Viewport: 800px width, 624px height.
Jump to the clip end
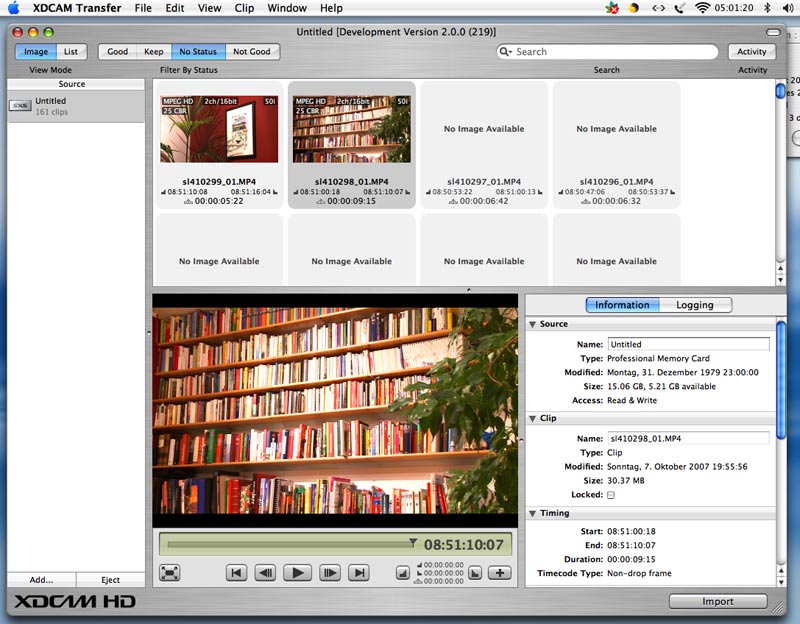click(358, 573)
